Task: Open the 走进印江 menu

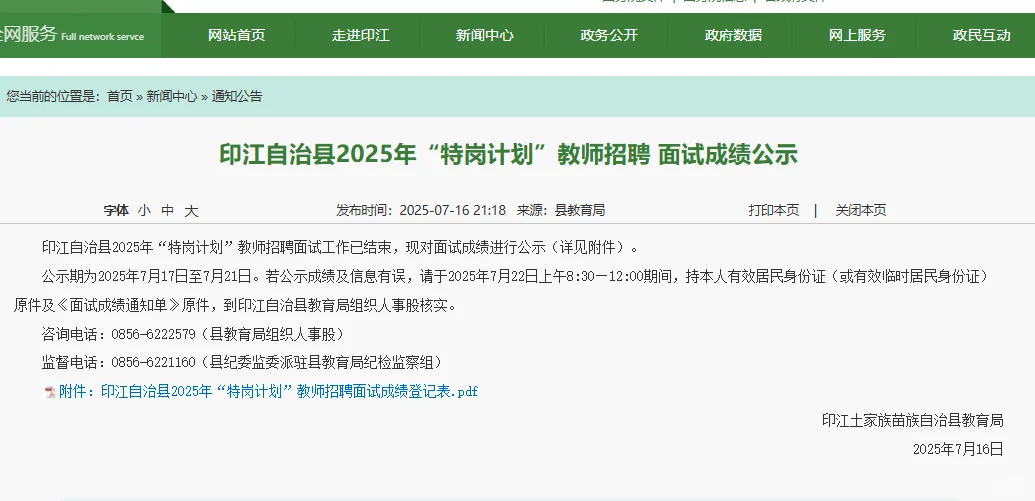Action: (360, 36)
